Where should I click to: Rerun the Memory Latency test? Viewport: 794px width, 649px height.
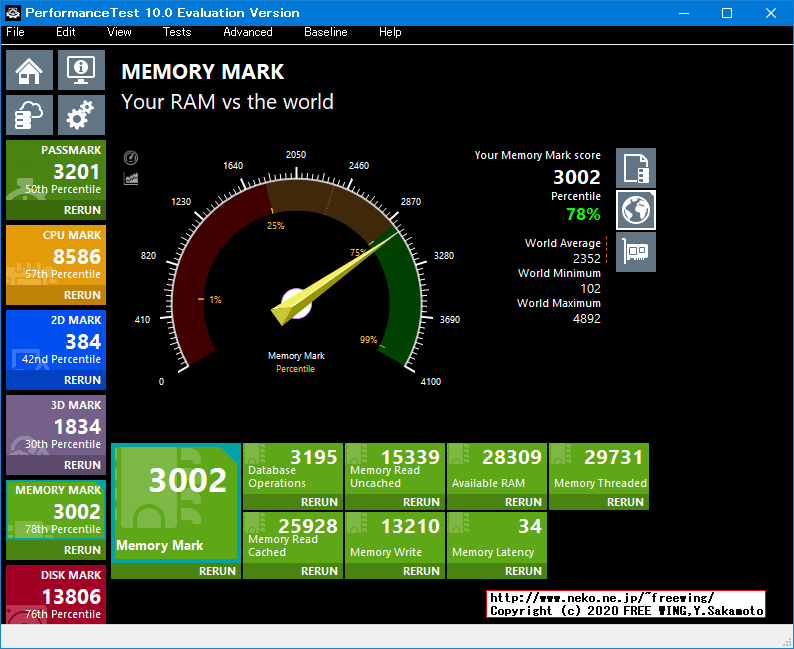523,571
